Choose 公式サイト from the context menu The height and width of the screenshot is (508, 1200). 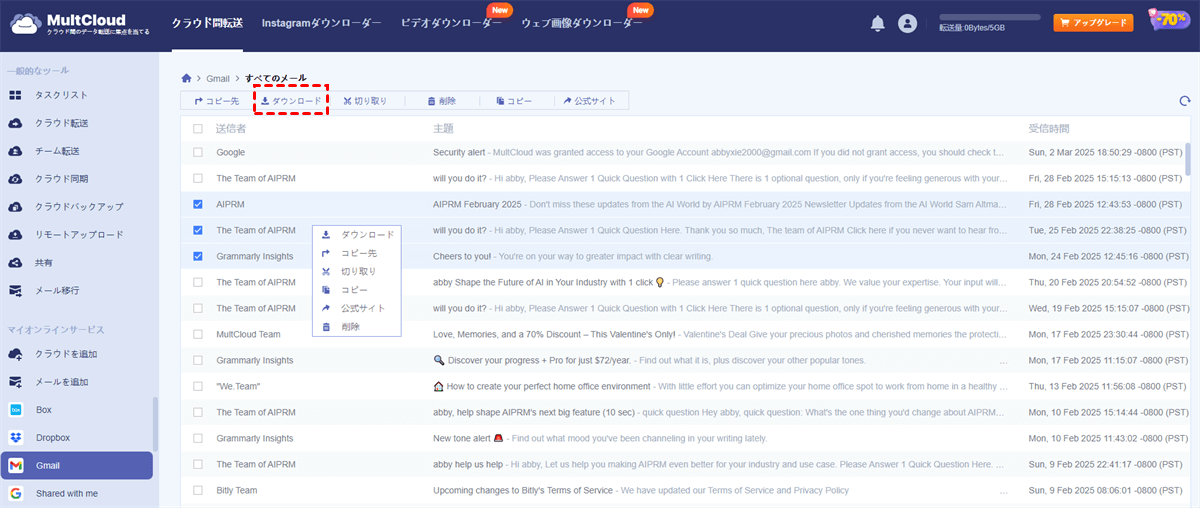357,308
